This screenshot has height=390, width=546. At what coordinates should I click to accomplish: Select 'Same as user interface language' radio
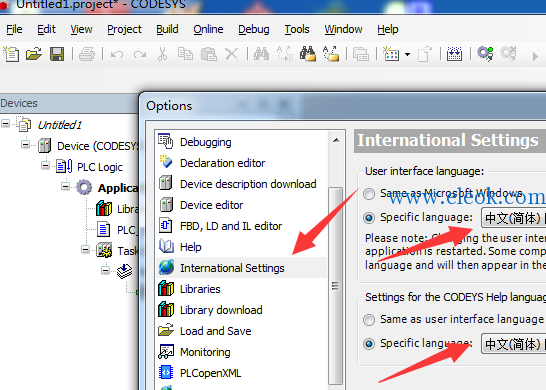click(x=369, y=320)
